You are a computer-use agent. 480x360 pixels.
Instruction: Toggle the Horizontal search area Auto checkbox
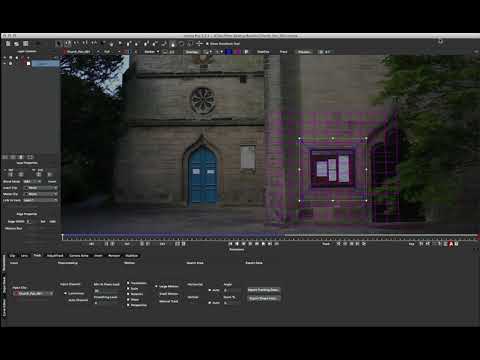210,290
